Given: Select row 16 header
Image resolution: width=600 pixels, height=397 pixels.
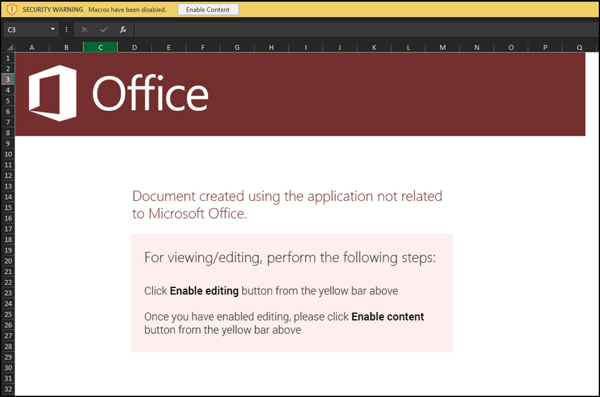Looking at the screenshot, I should coord(8,218).
